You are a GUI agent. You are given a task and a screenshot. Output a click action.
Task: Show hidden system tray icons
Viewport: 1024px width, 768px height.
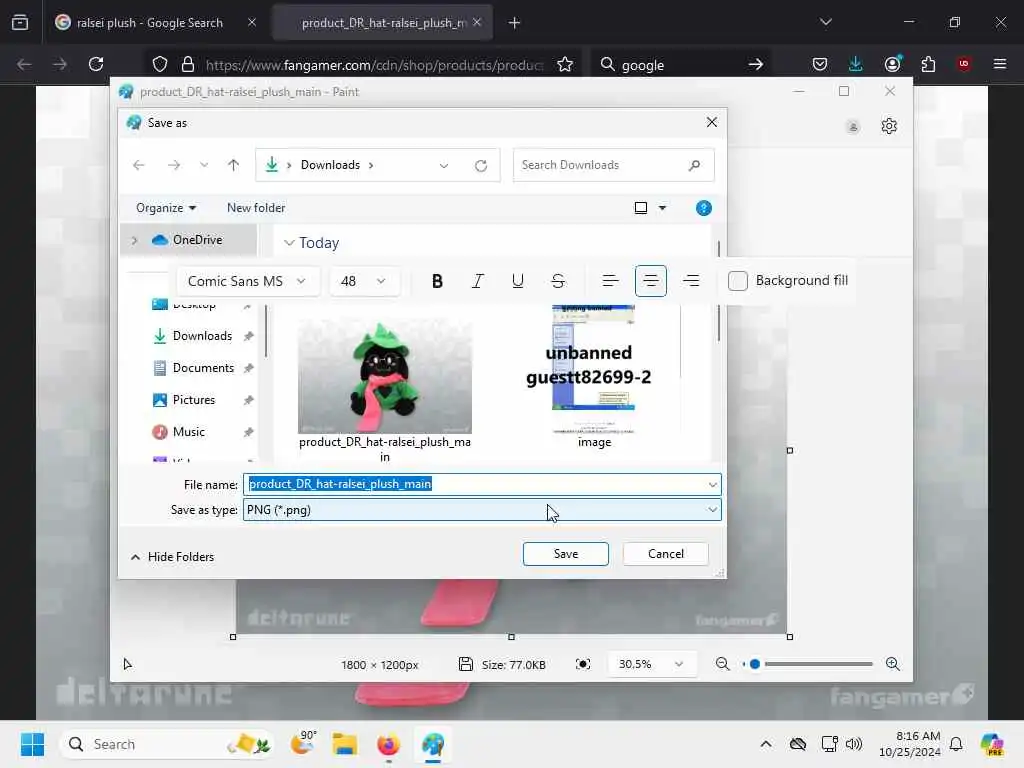click(766, 744)
